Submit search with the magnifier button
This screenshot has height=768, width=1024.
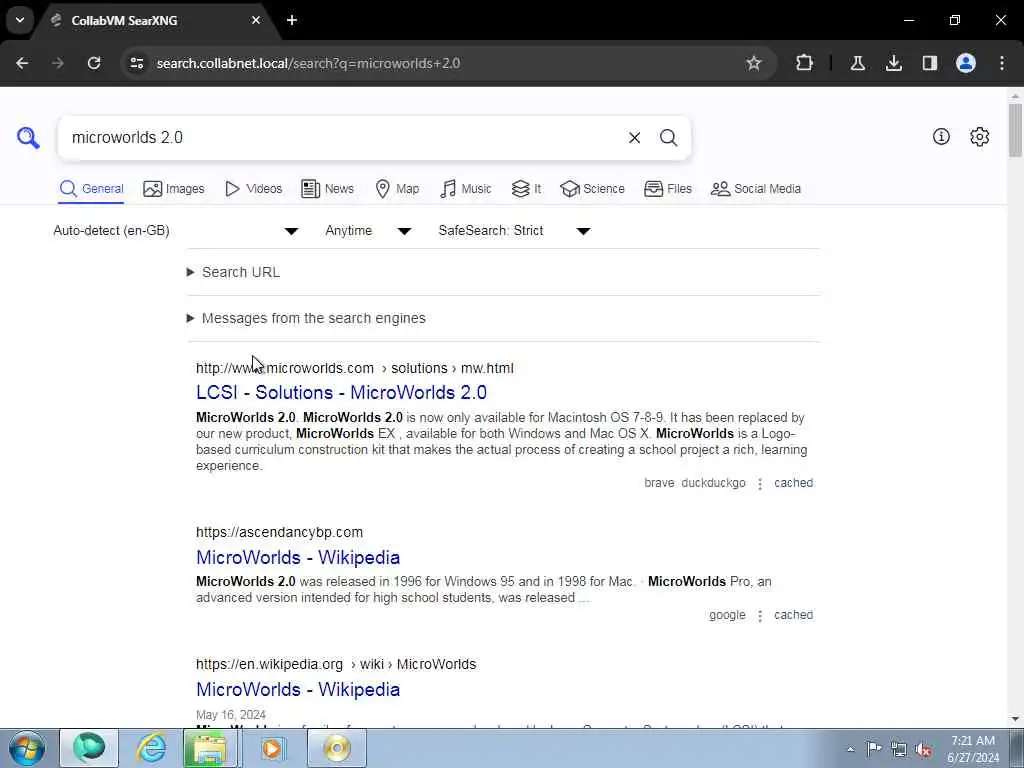668,138
